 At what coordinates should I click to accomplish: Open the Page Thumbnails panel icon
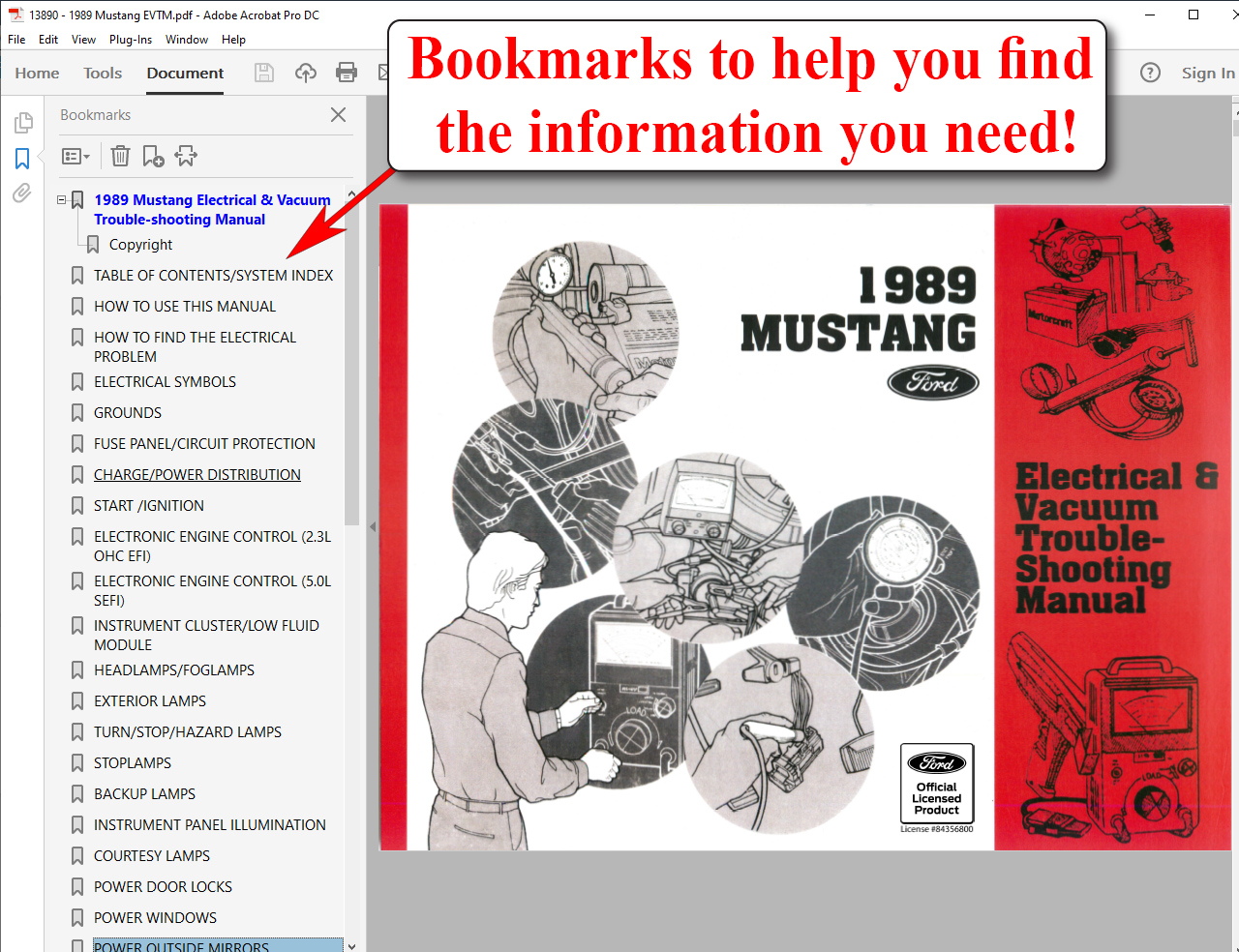point(22,123)
